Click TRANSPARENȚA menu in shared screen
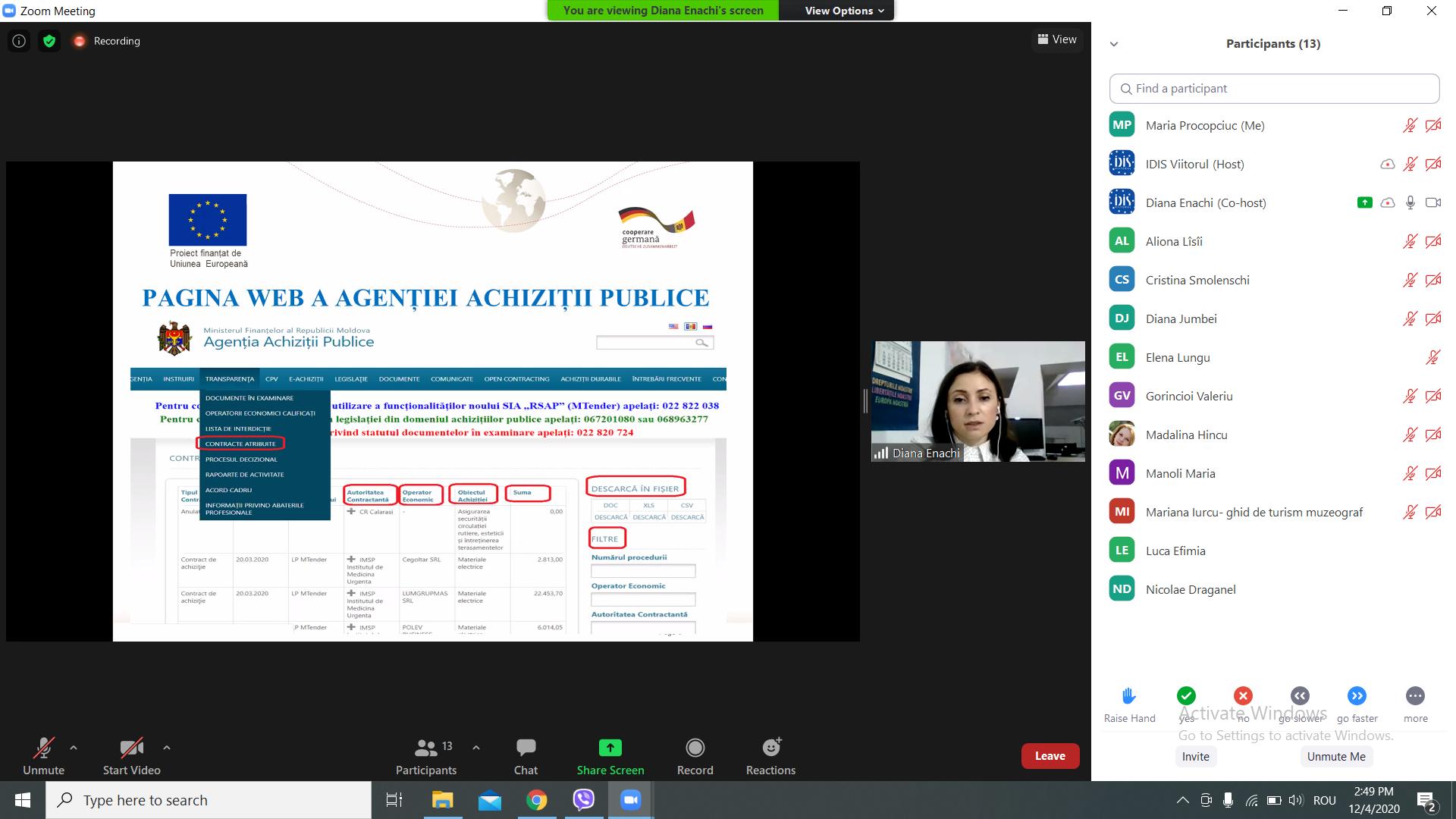 (x=230, y=379)
